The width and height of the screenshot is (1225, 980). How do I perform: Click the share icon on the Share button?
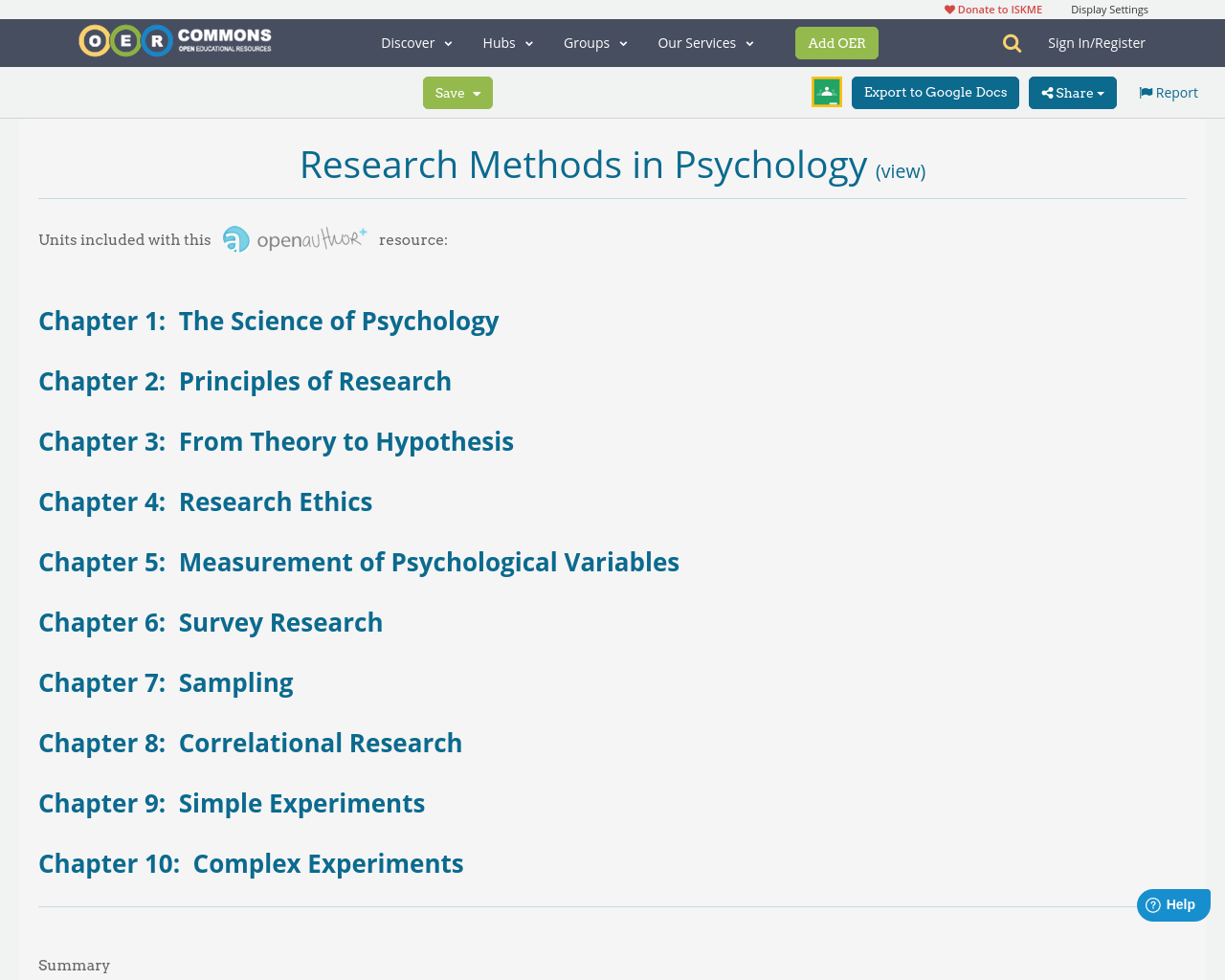pos(1048,91)
